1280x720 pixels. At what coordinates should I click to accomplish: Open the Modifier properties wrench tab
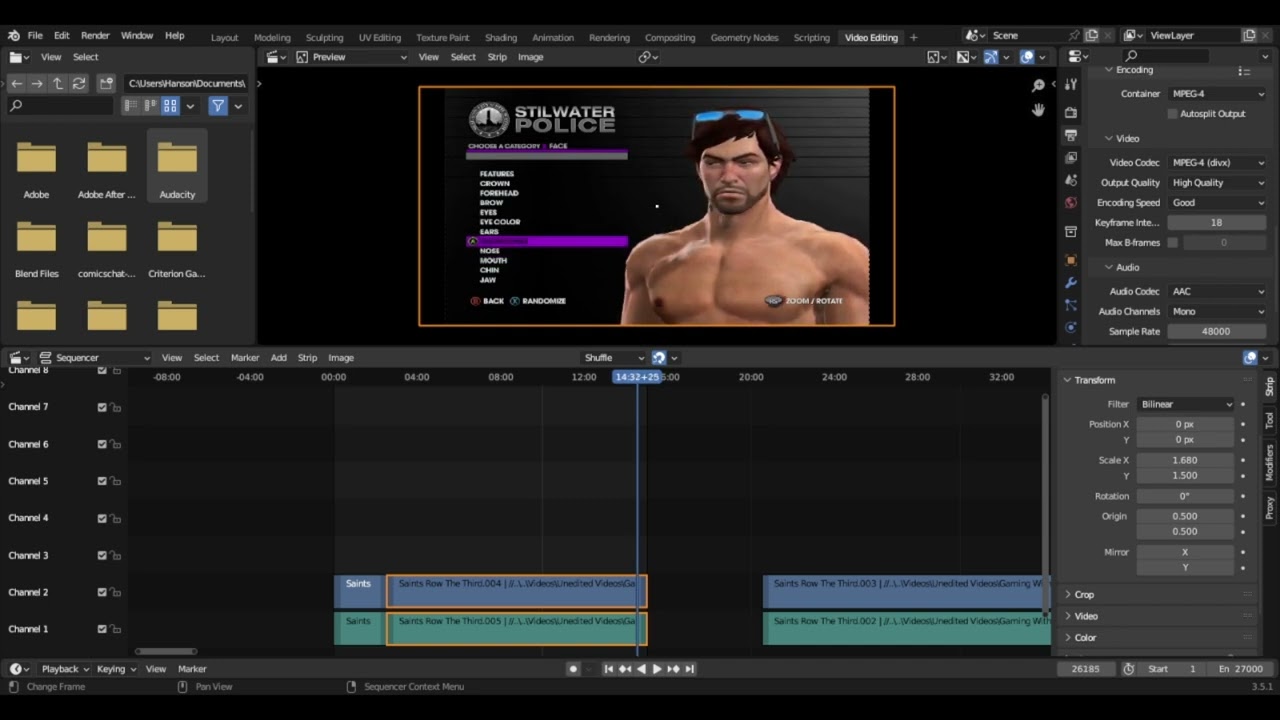1071,283
